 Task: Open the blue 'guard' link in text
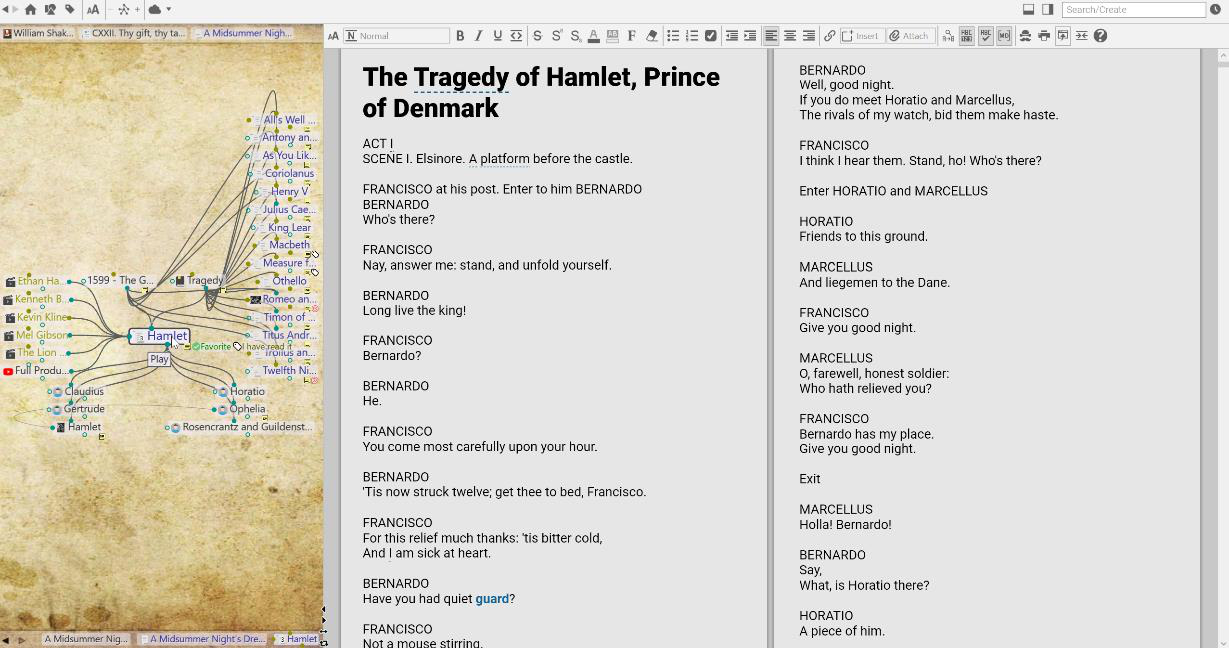(x=492, y=599)
